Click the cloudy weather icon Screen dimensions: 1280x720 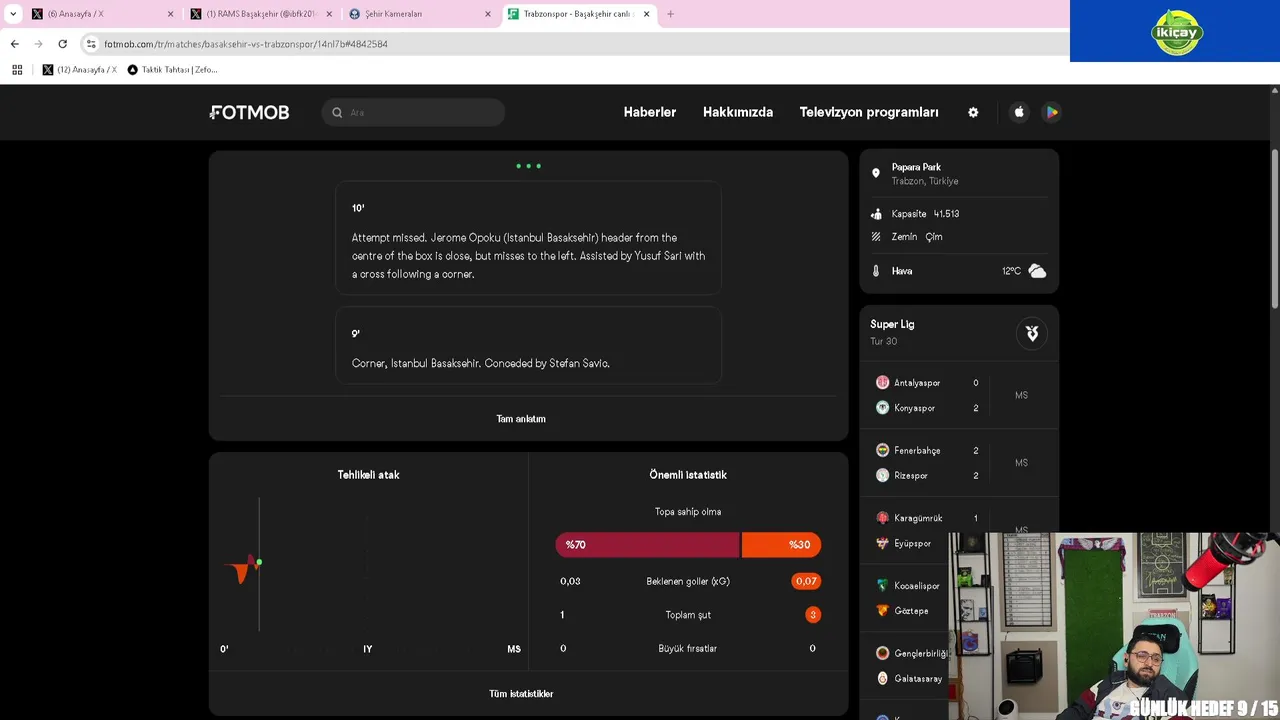[1037, 271]
